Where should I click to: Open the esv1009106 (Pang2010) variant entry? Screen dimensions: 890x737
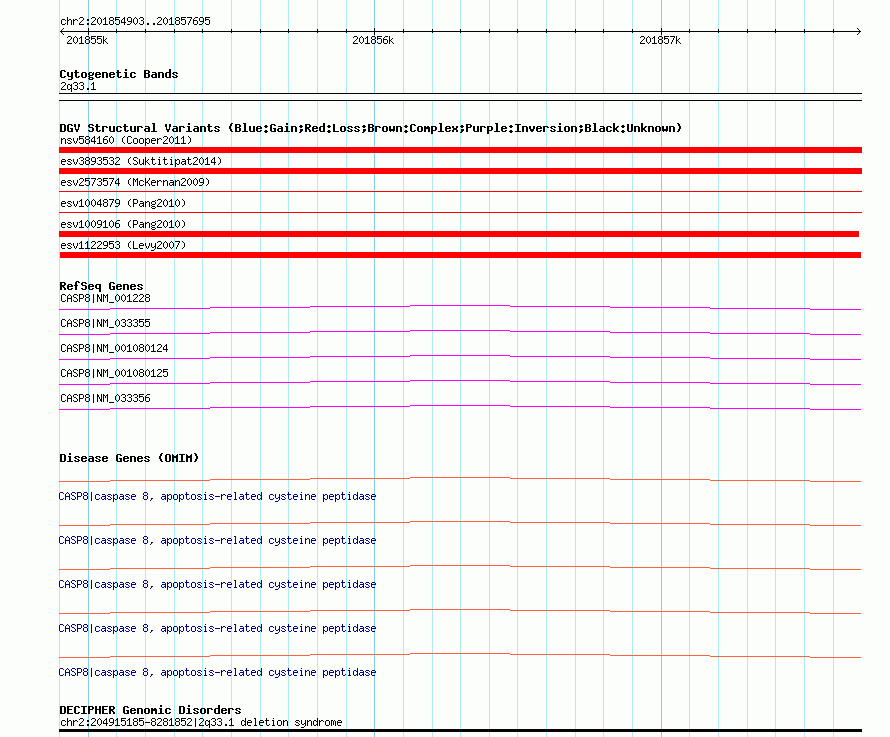(x=122, y=224)
